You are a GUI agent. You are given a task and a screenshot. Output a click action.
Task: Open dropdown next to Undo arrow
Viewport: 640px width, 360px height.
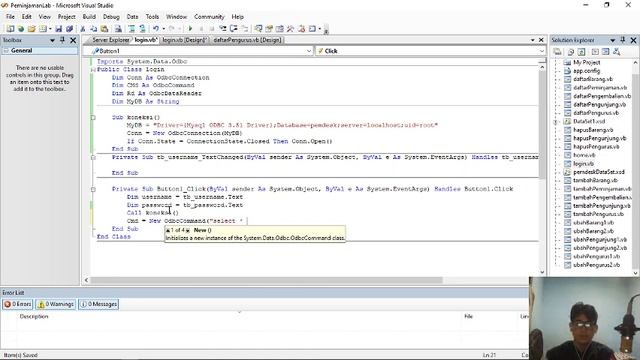tap(163, 29)
